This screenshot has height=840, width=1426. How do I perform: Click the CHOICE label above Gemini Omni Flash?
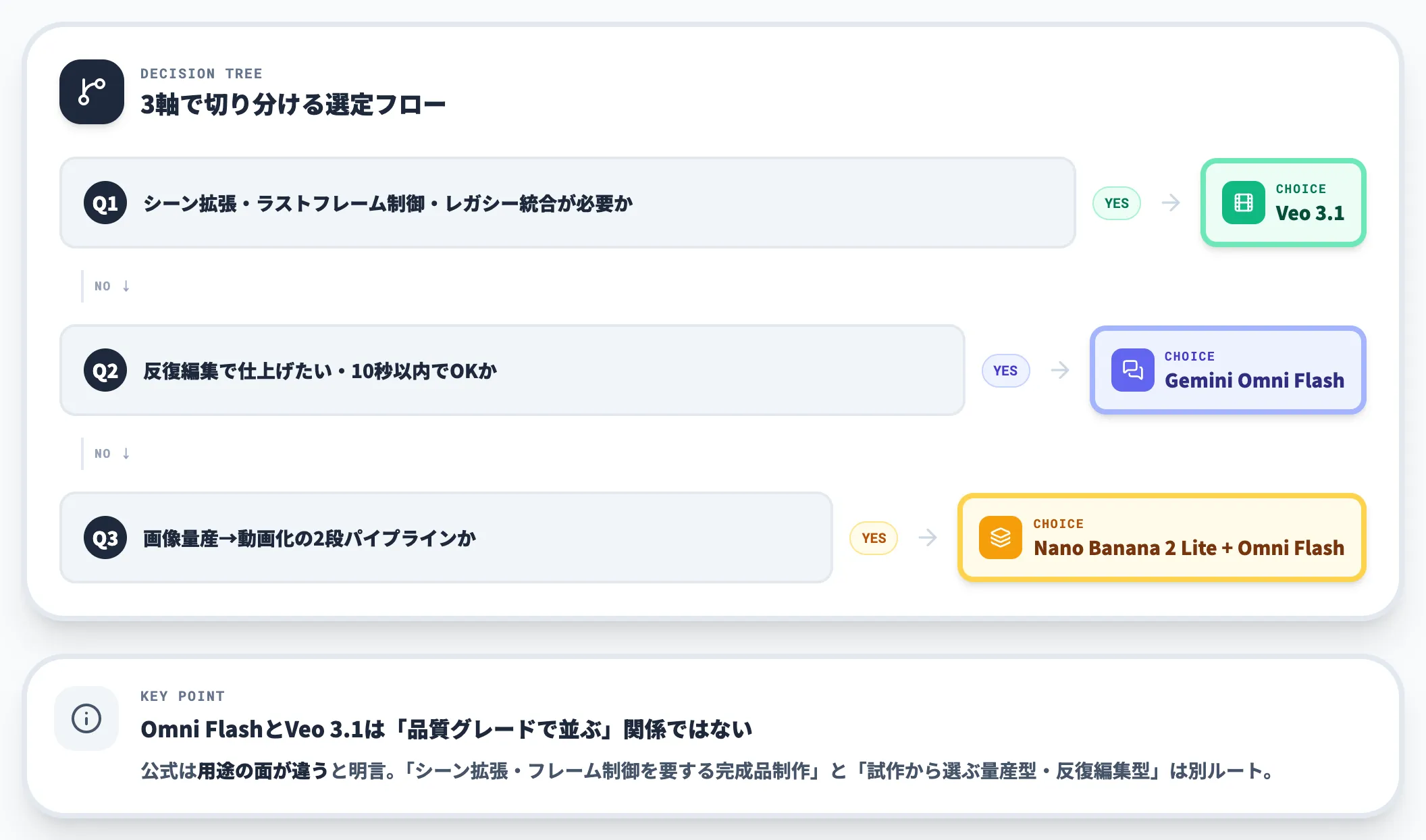1189,357
